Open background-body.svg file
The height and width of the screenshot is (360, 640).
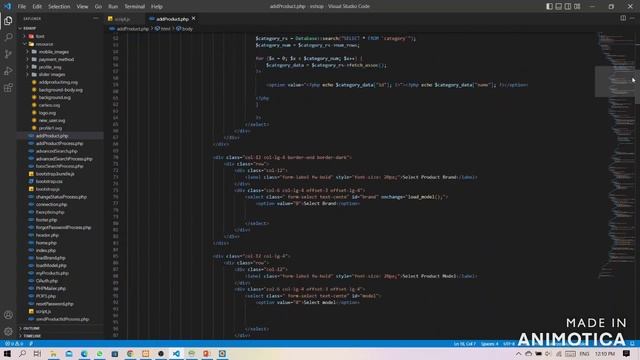pos(61,90)
